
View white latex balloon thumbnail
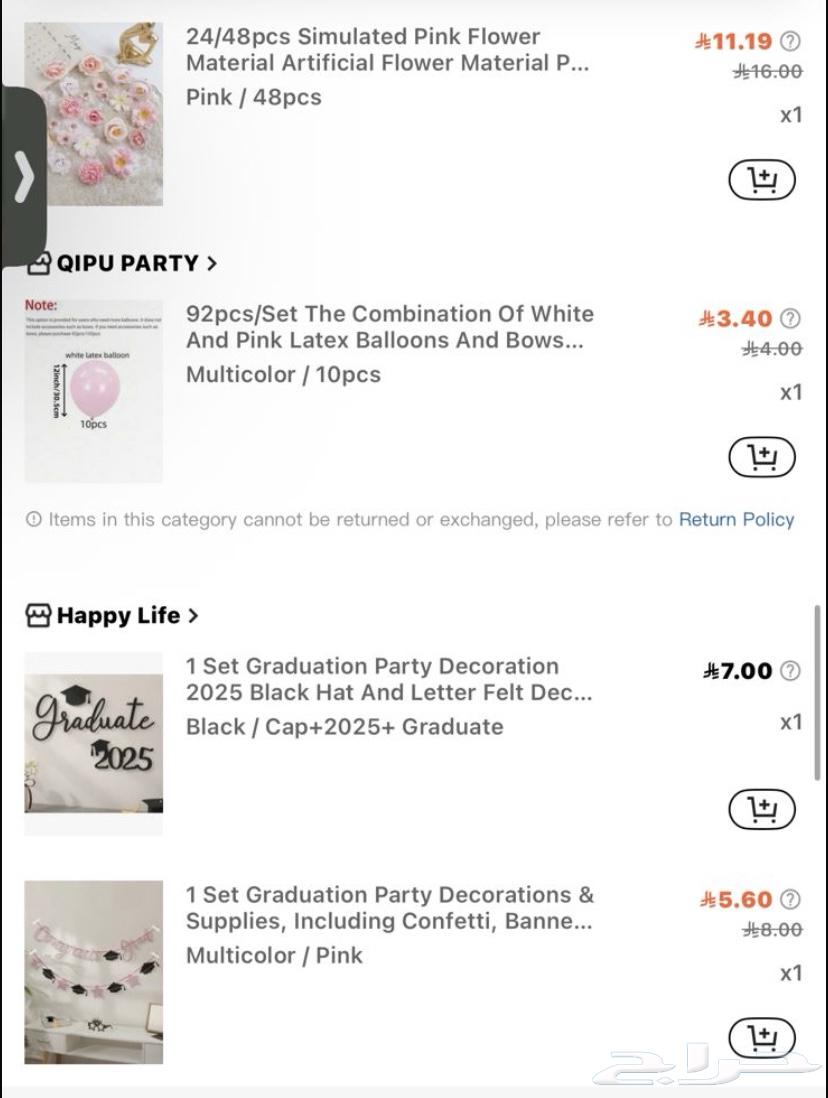[x=94, y=391]
